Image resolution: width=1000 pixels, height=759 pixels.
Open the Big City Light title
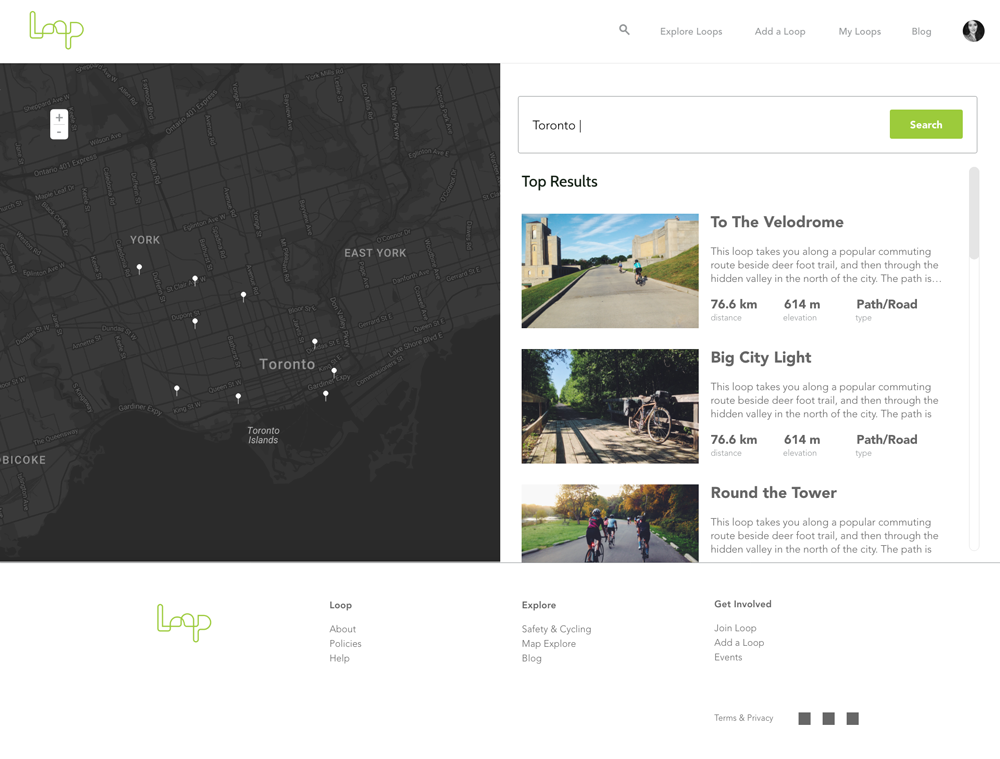tap(761, 358)
